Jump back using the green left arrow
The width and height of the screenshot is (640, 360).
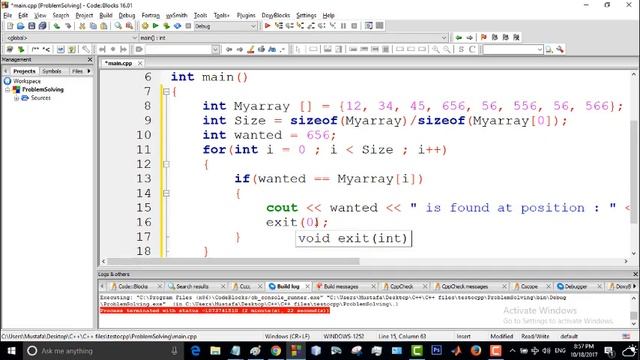click(459, 37)
